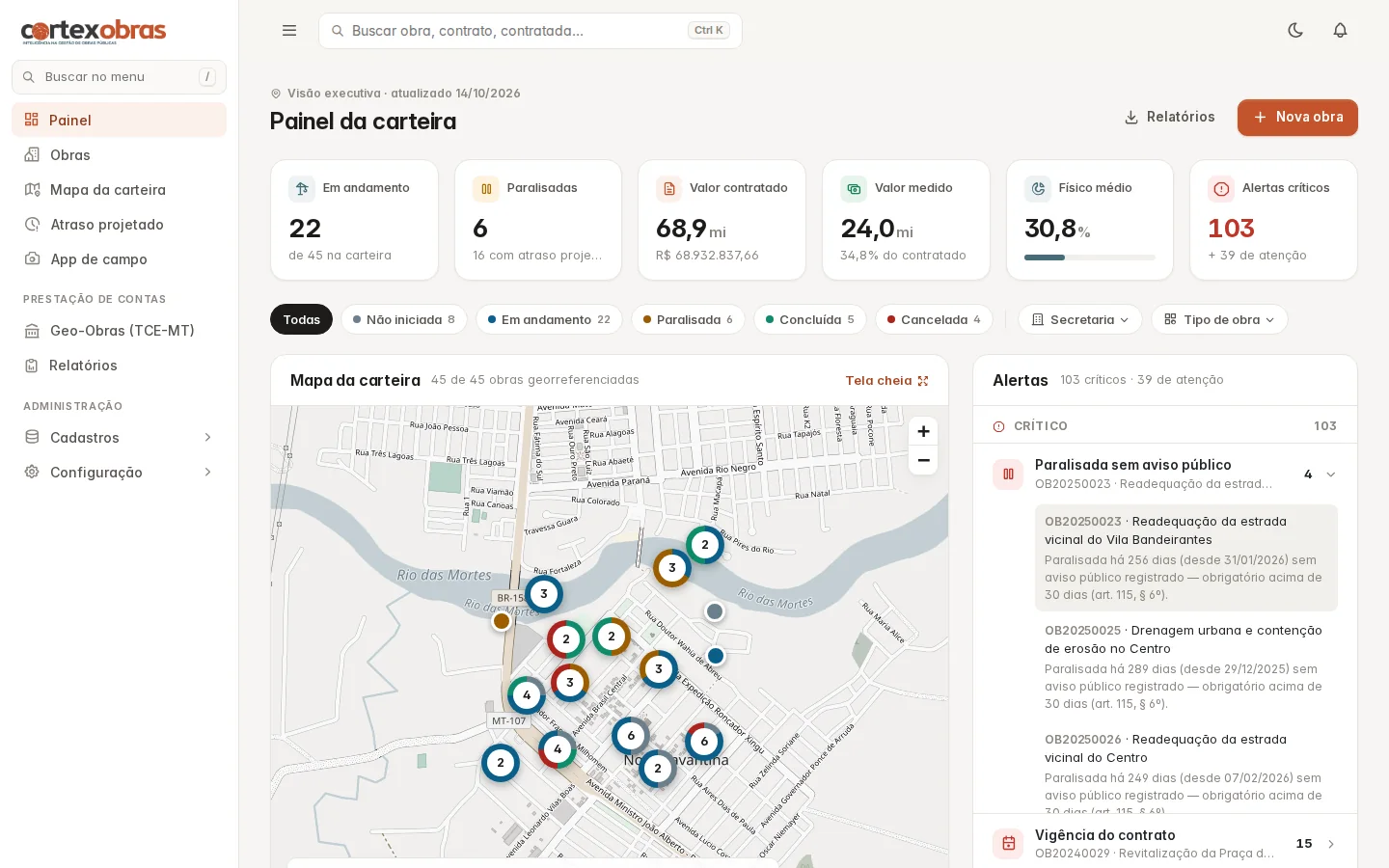The height and width of the screenshot is (868, 1389).
Task: Open alert OB20250023 Vila Bandeirantes
Action: tap(1186, 557)
